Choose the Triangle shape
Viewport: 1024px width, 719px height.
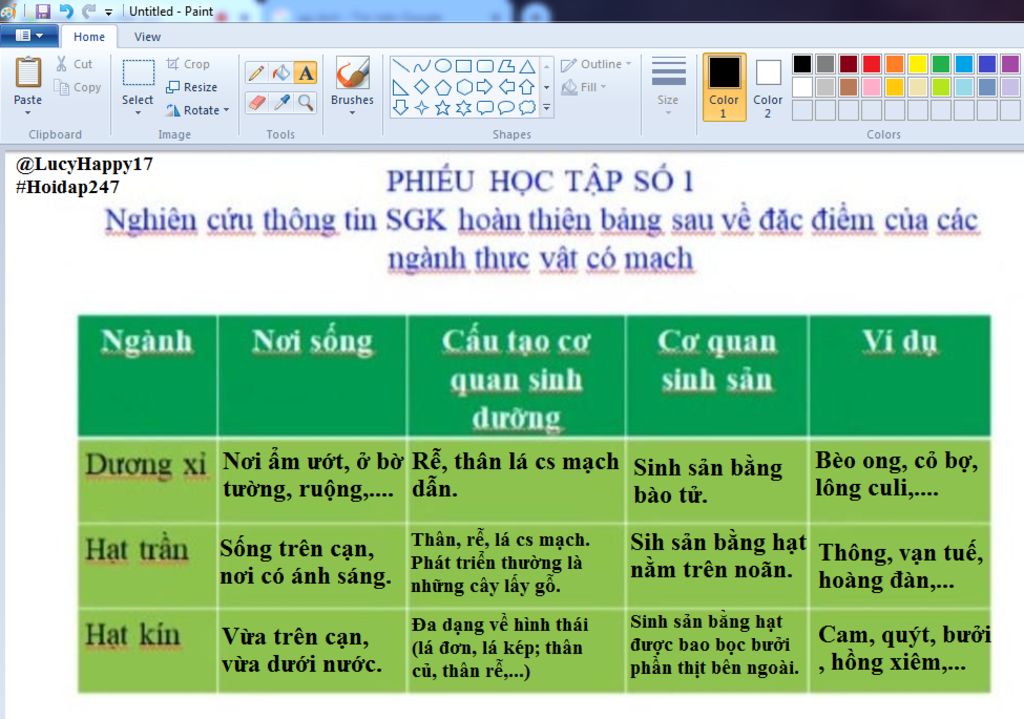(527, 66)
